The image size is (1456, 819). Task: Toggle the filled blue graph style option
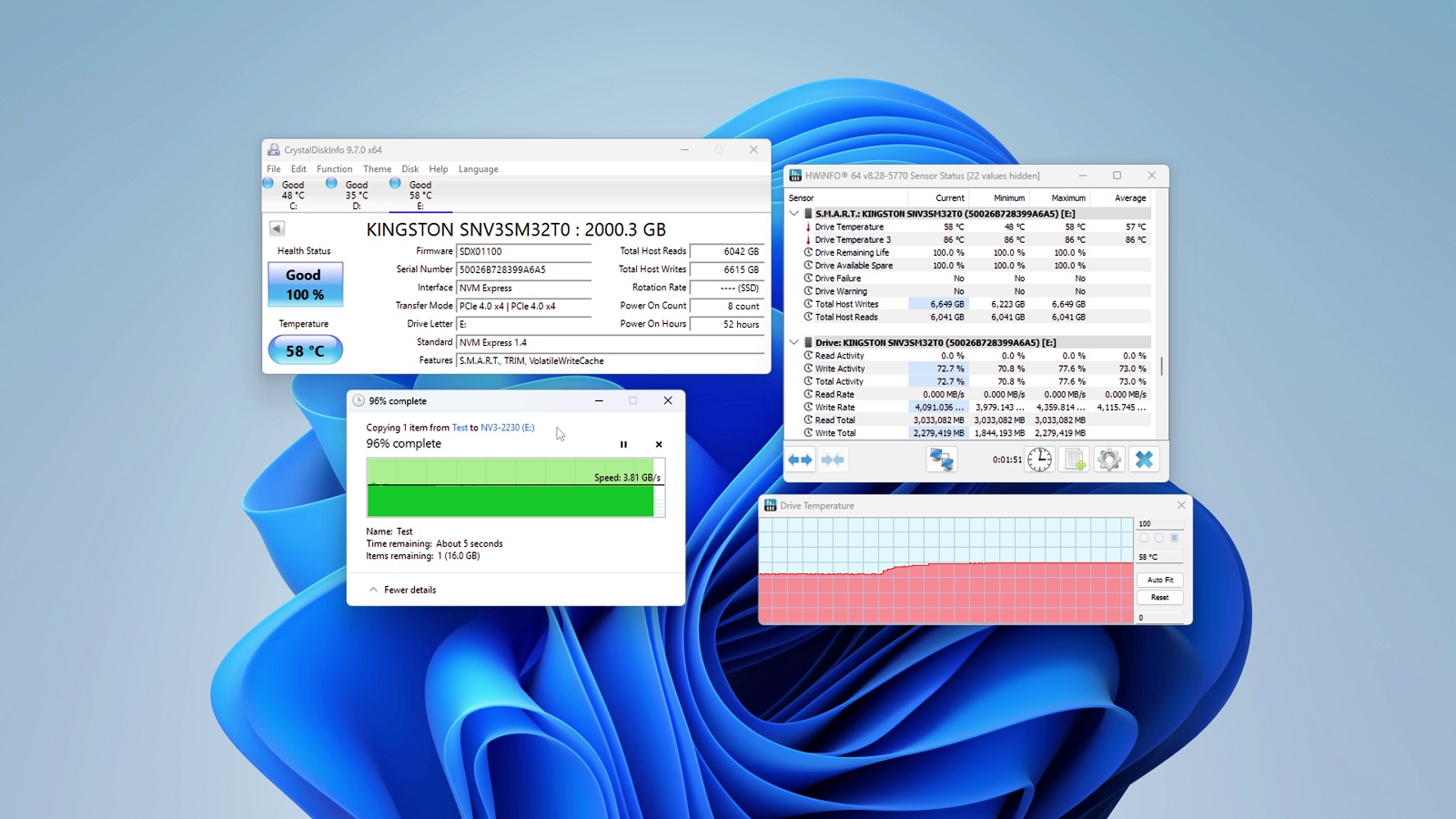(1174, 538)
